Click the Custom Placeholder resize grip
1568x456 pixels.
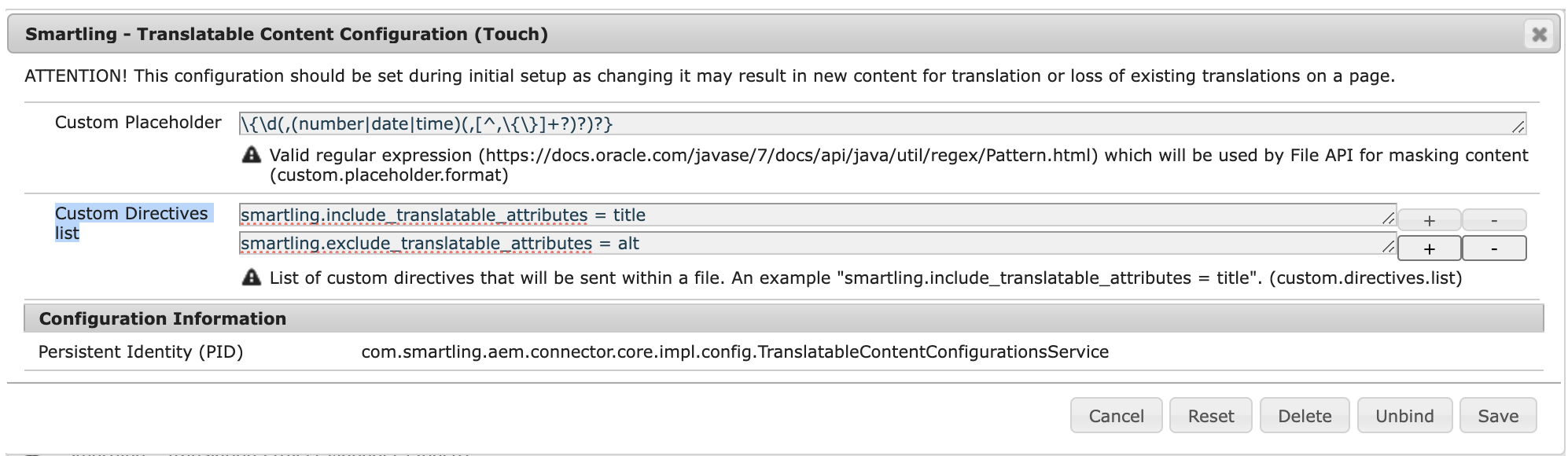(1518, 127)
